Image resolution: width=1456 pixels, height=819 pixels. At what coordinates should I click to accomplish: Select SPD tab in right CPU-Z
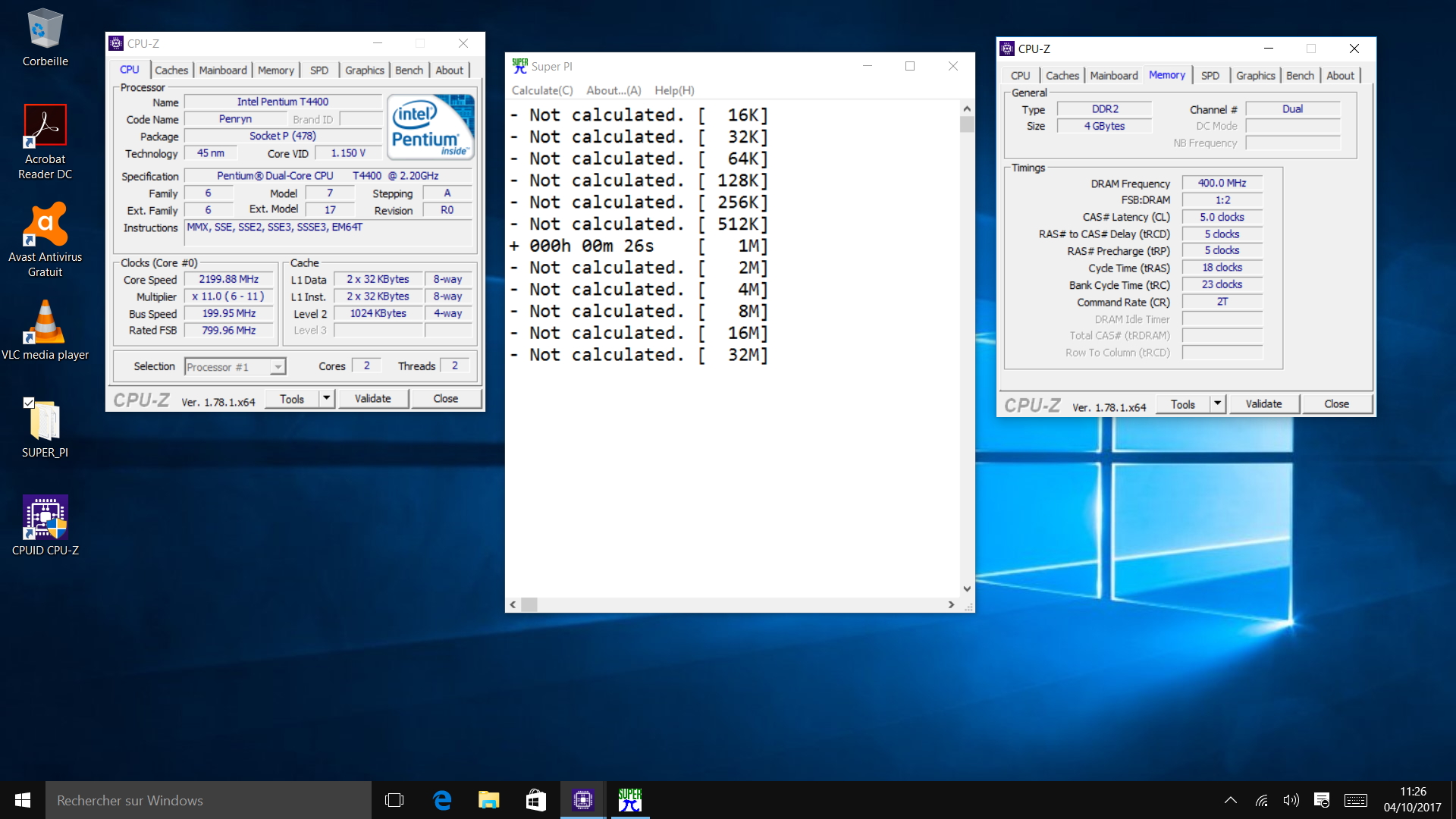click(x=1210, y=75)
